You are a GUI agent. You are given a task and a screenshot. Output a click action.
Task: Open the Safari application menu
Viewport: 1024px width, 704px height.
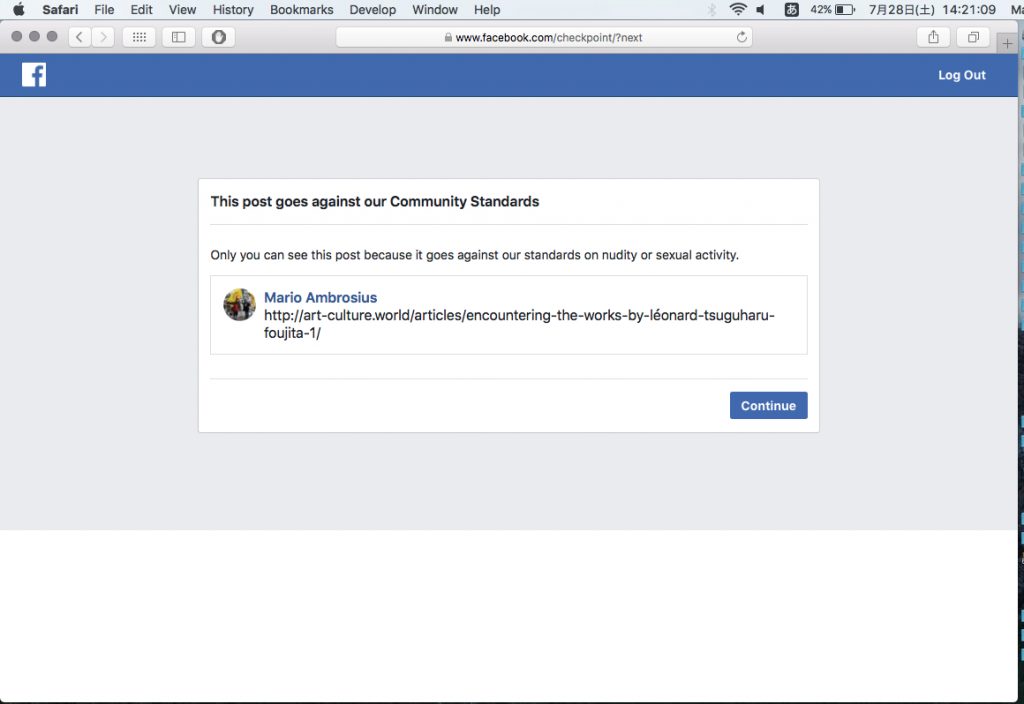click(x=60, y=9)
